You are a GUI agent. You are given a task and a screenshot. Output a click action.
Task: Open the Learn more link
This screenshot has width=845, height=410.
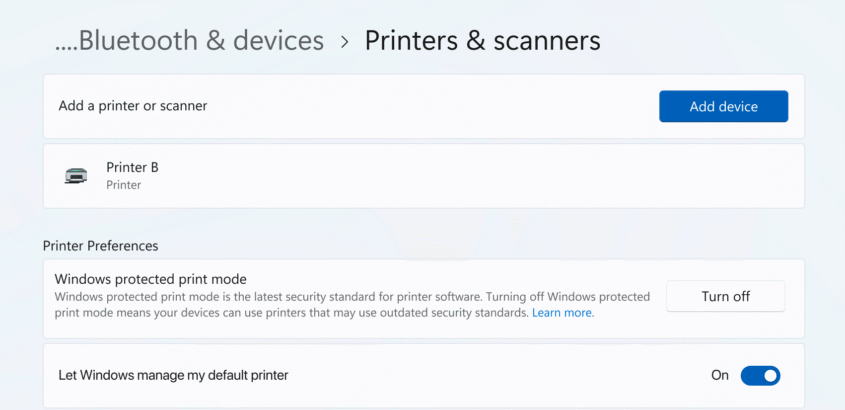click(562, 313)
